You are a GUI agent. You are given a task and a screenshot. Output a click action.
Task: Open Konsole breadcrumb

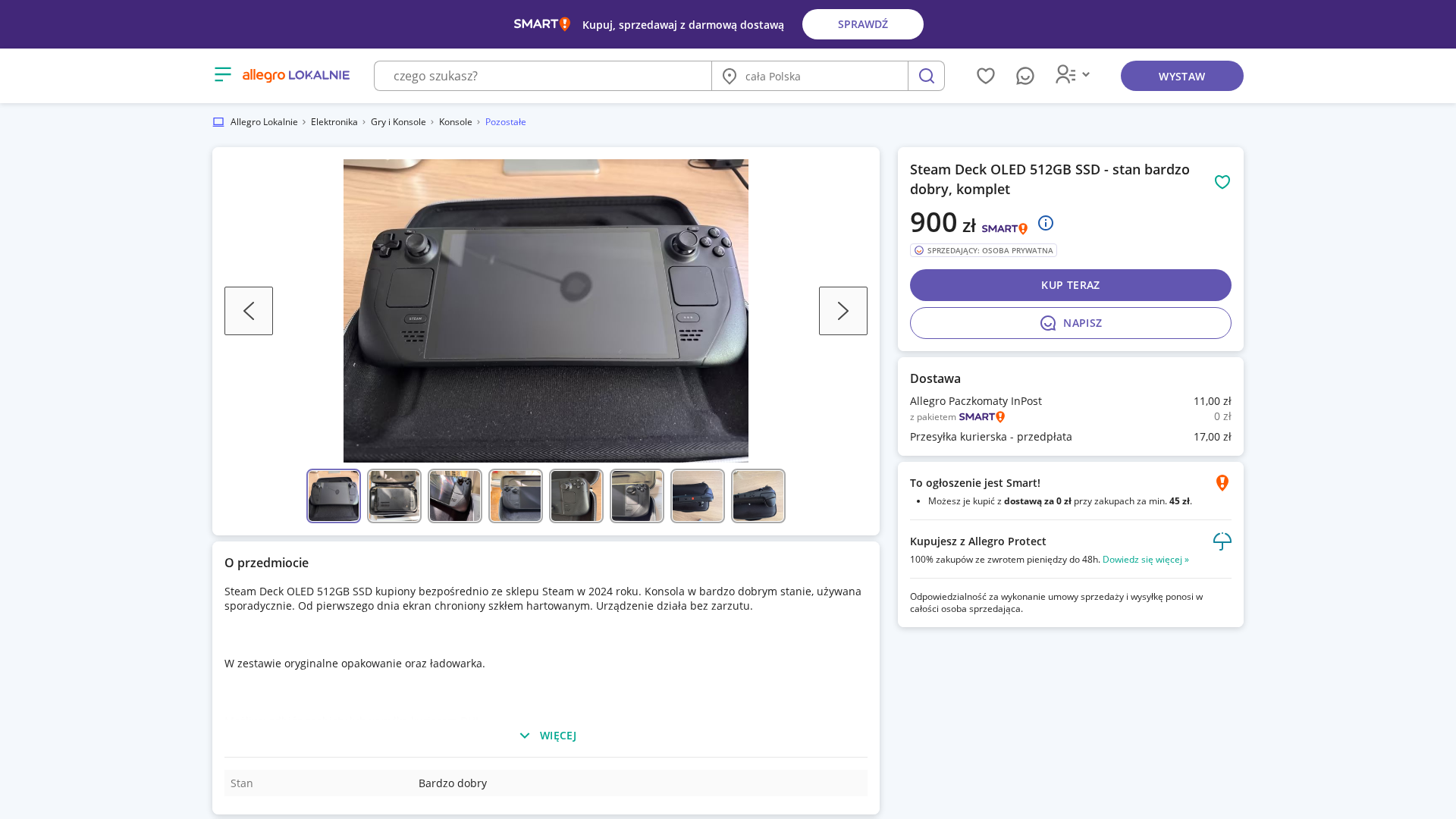pos(456,122)
